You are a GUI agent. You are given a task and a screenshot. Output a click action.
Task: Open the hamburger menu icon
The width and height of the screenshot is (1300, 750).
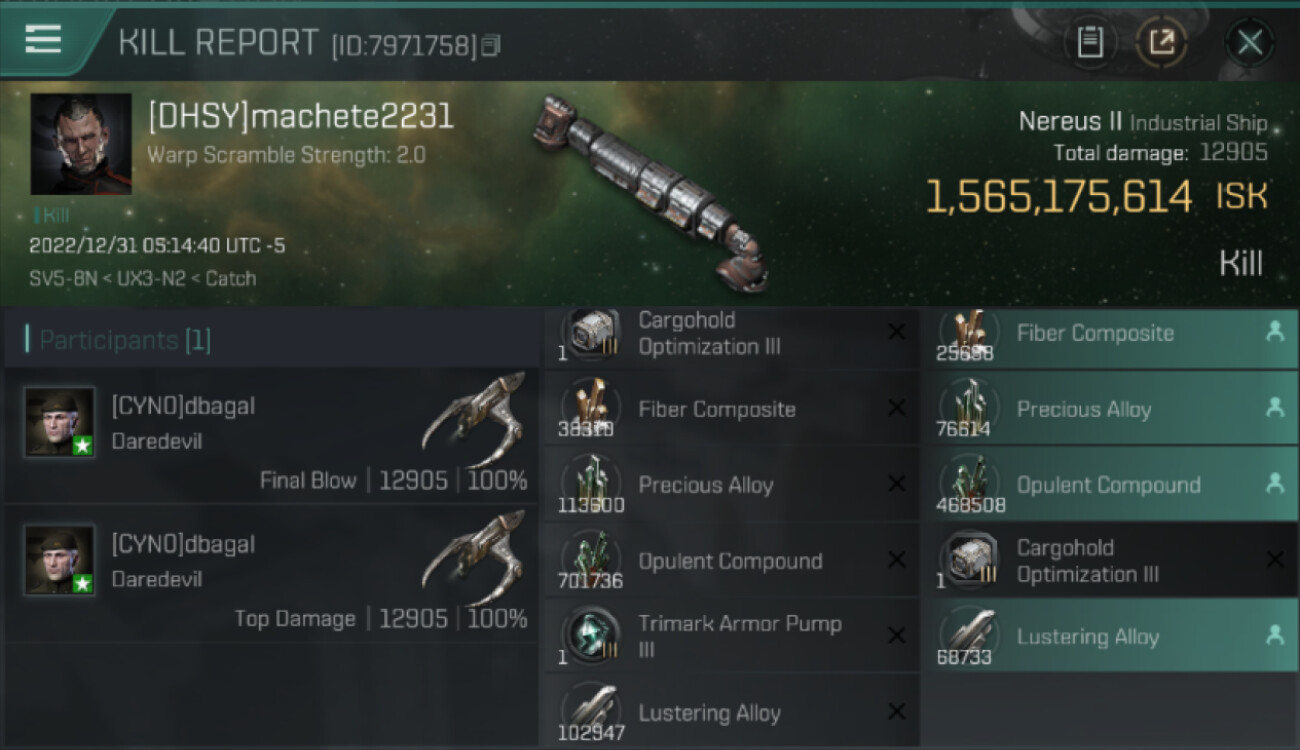point(43,39)
